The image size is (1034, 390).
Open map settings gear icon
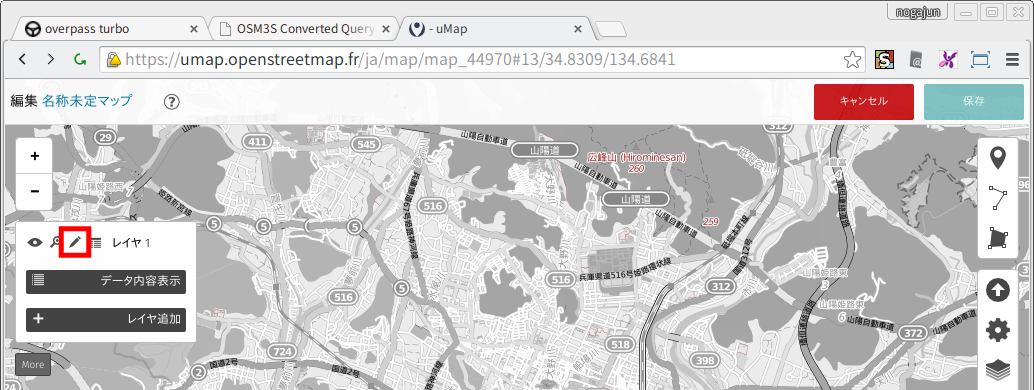pos(998,330)
